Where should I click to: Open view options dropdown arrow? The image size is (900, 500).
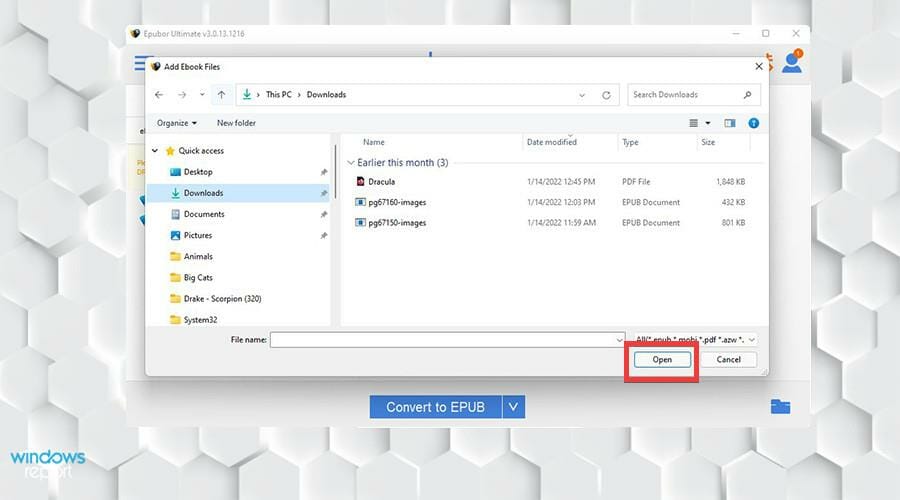pos(708,123)
